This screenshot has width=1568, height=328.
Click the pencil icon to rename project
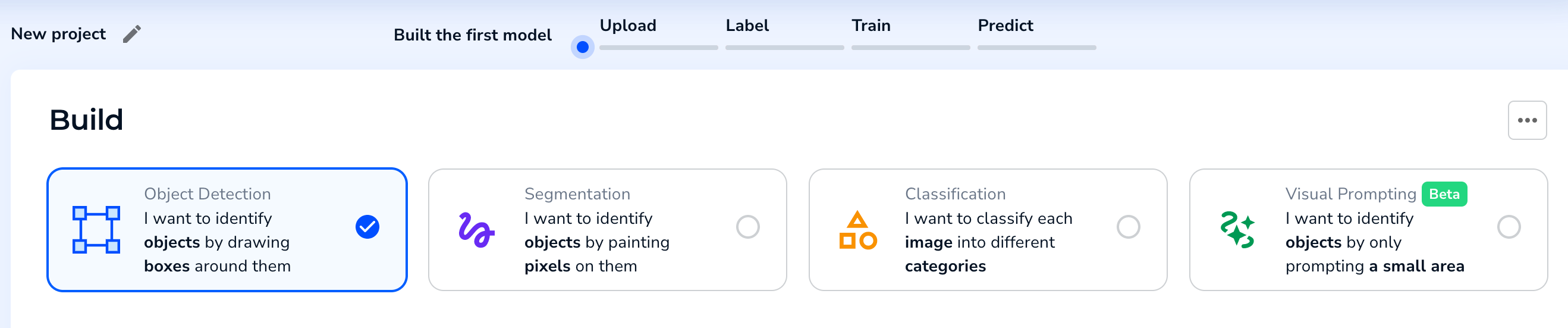131,34
